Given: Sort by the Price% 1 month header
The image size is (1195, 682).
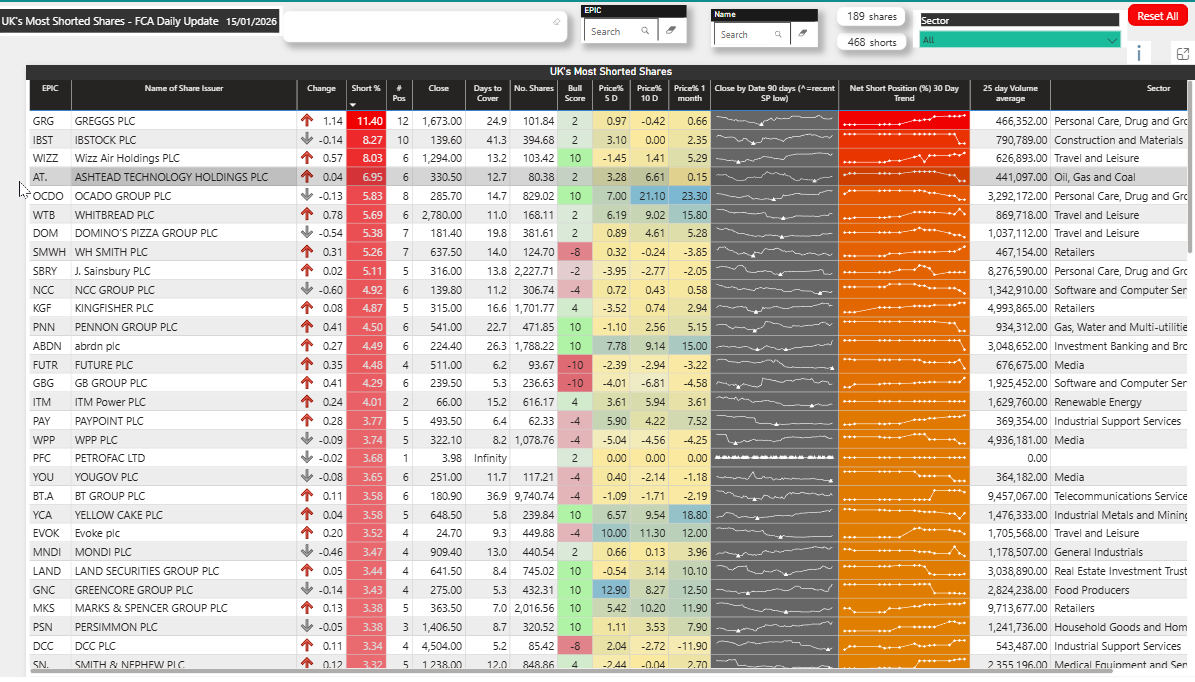Looking at the screenshot, I should click(x=689, y=93).
